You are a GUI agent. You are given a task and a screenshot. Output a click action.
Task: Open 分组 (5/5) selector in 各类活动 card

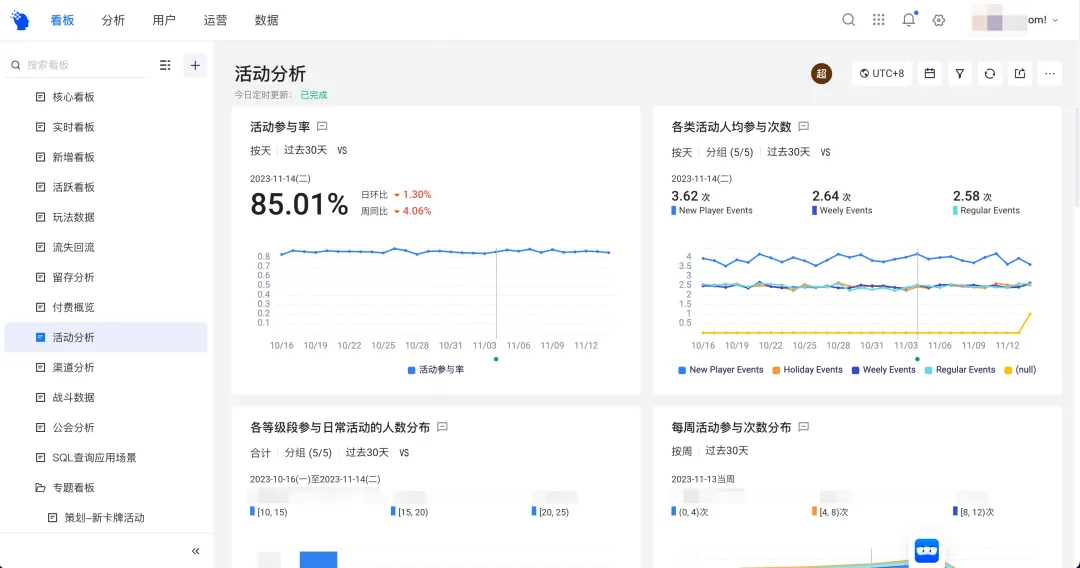pos(729,152)
